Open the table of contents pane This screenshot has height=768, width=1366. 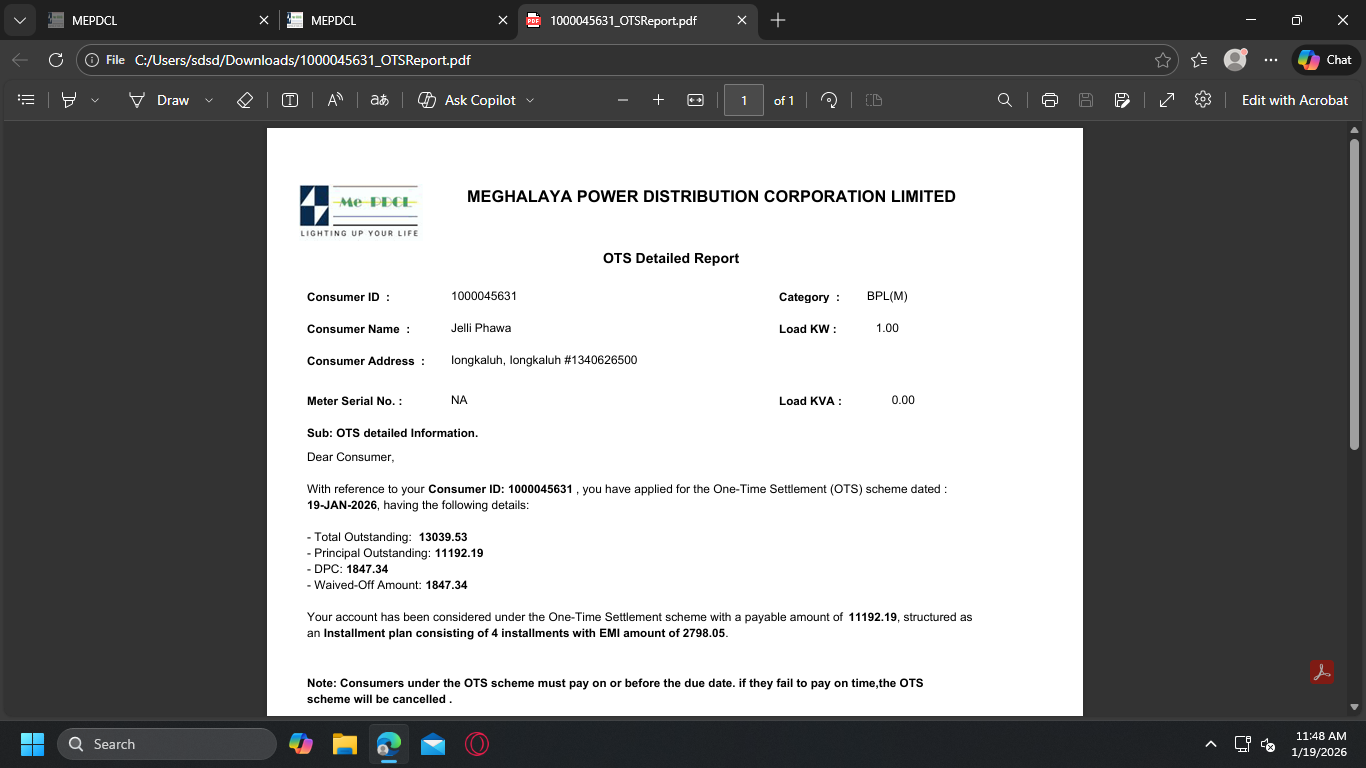(27, 100)
